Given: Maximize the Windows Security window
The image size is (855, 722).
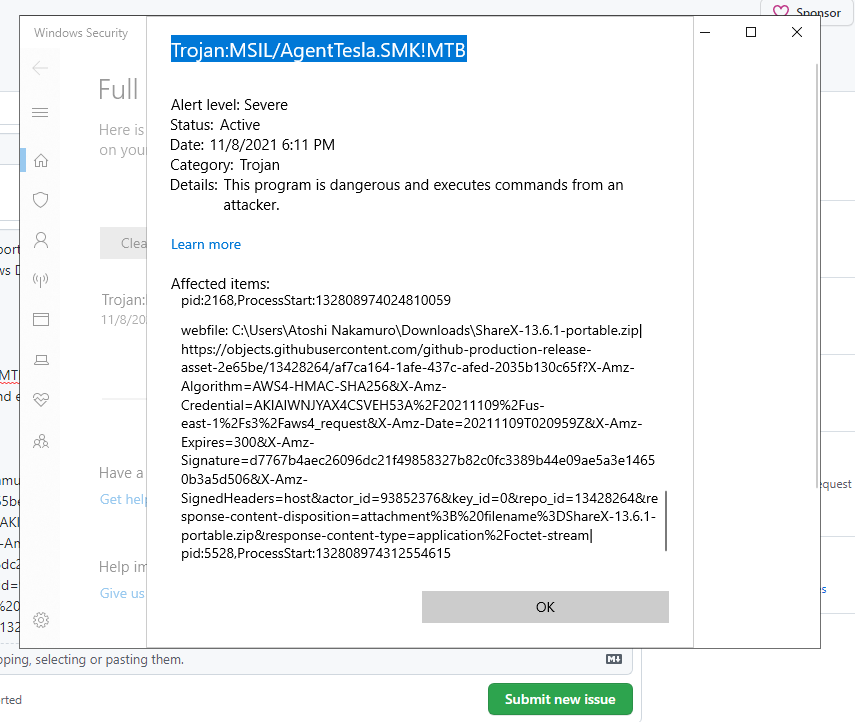Looking at the screenshot, I should point(751,32).
